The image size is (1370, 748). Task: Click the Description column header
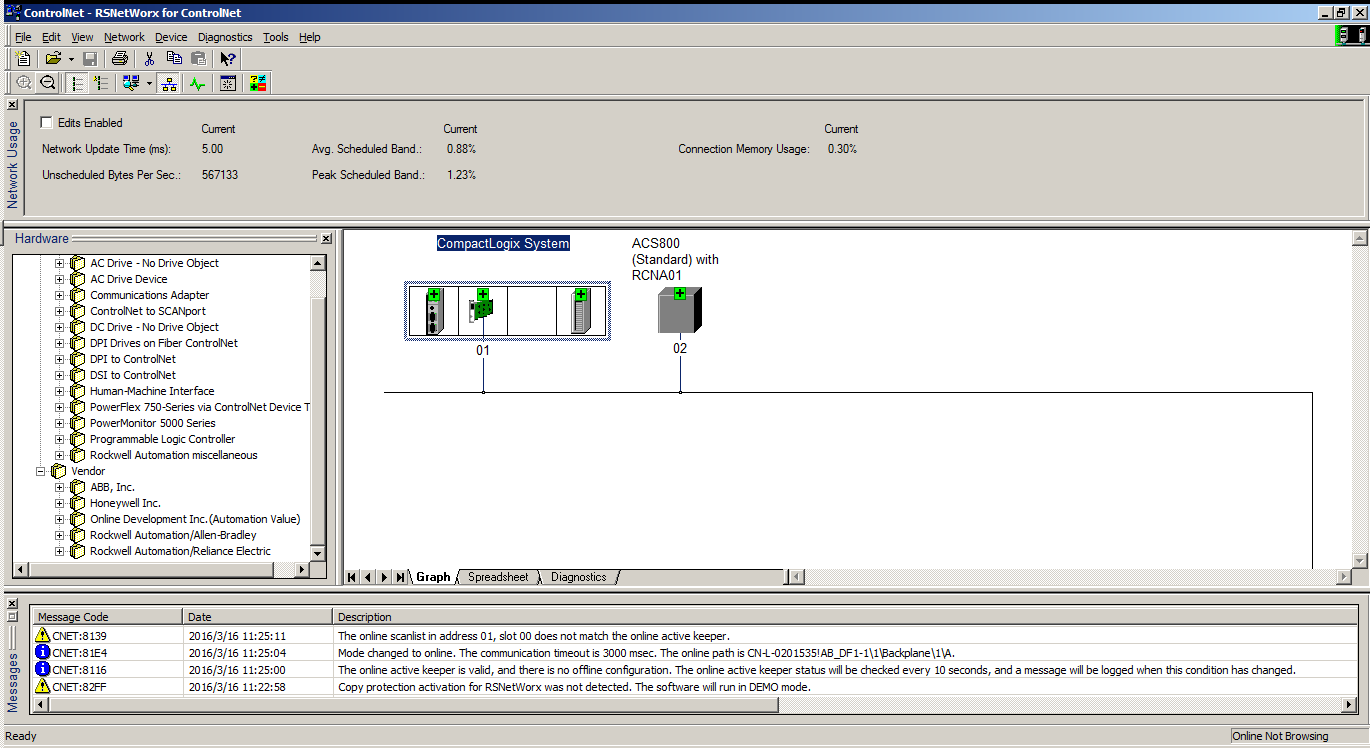point(364,617)
